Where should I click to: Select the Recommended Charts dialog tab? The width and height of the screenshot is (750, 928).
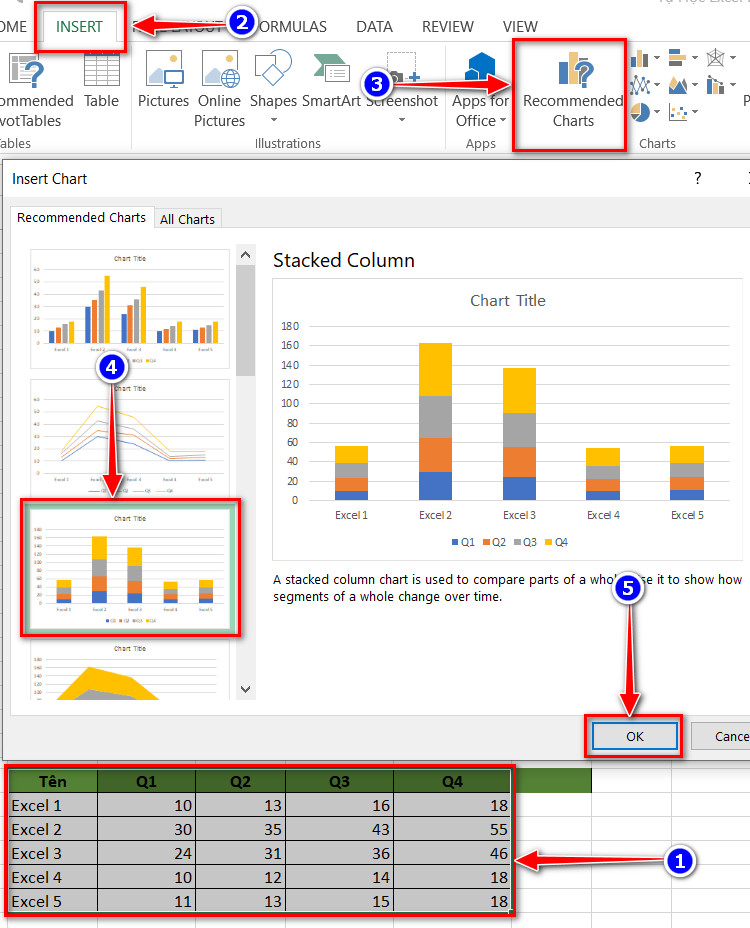click(x=81, y=217)
